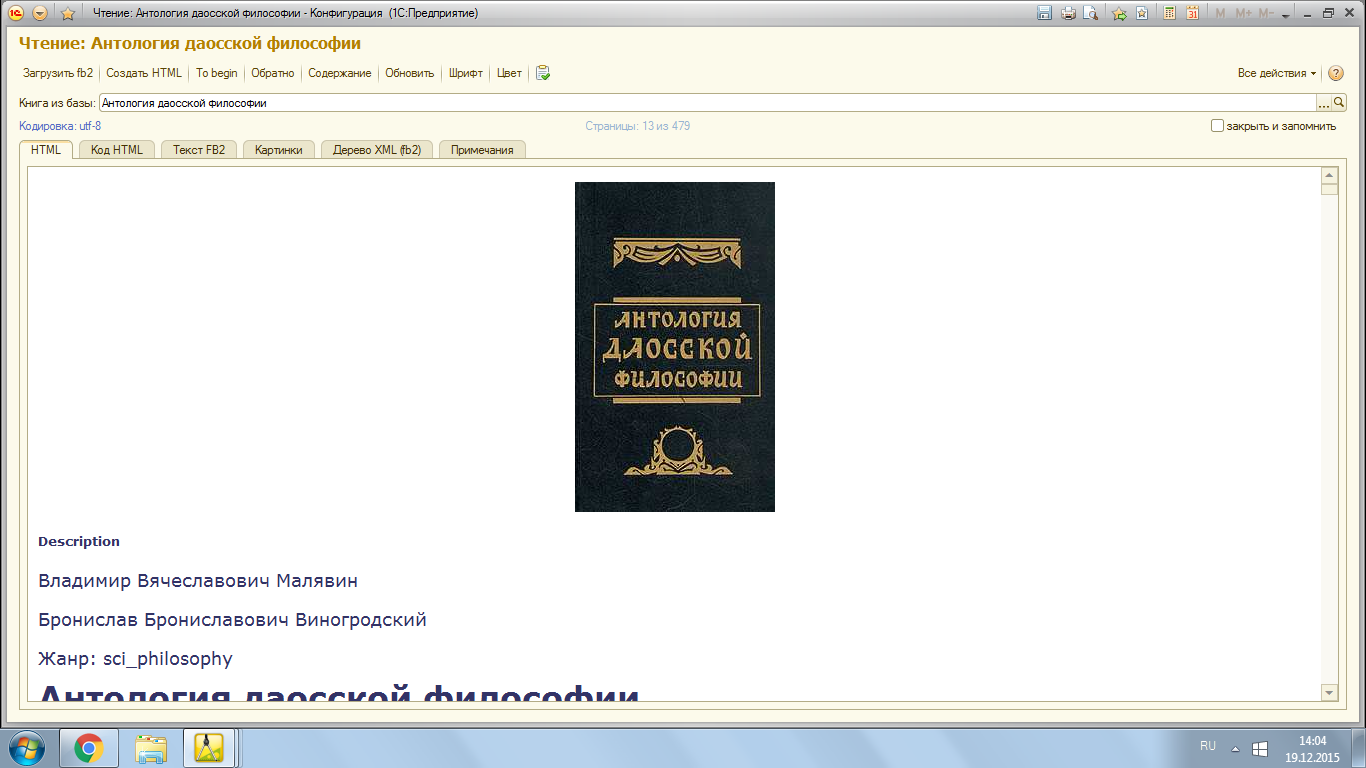
Task: Switch to the Дерево XML (fb2) tab
Action: [x=377, y=149]
